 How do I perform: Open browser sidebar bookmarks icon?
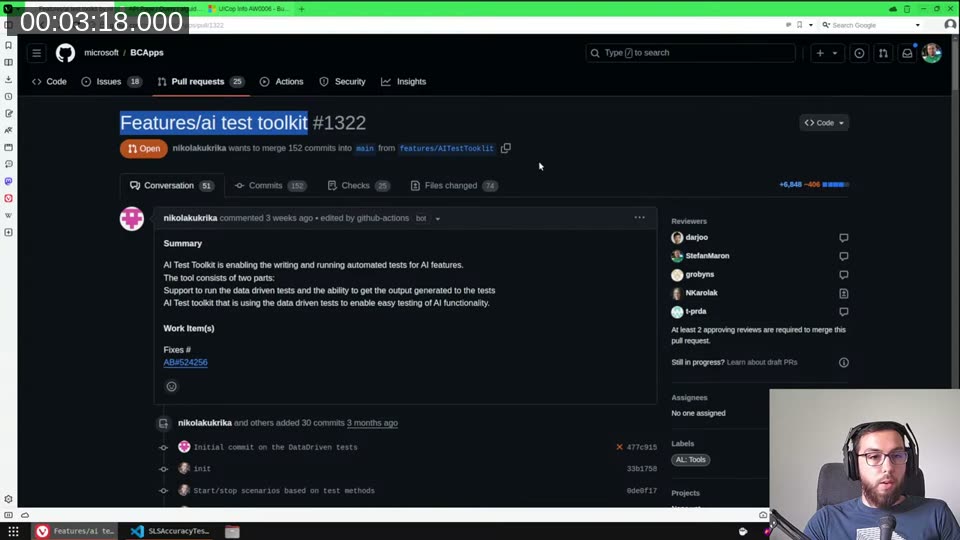(x=9, y=45)
